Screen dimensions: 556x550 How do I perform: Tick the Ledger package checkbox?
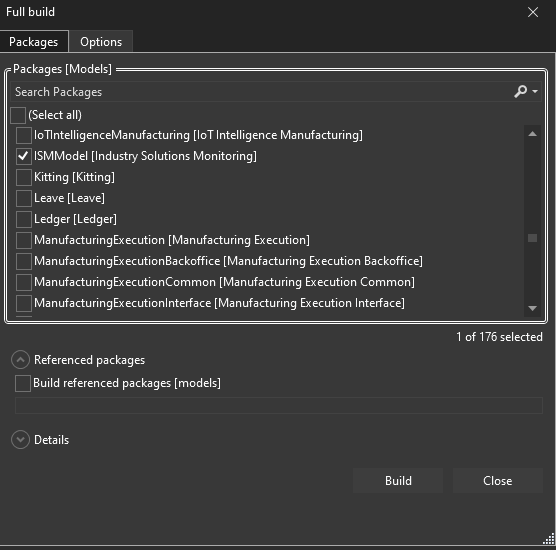[24, 219]
